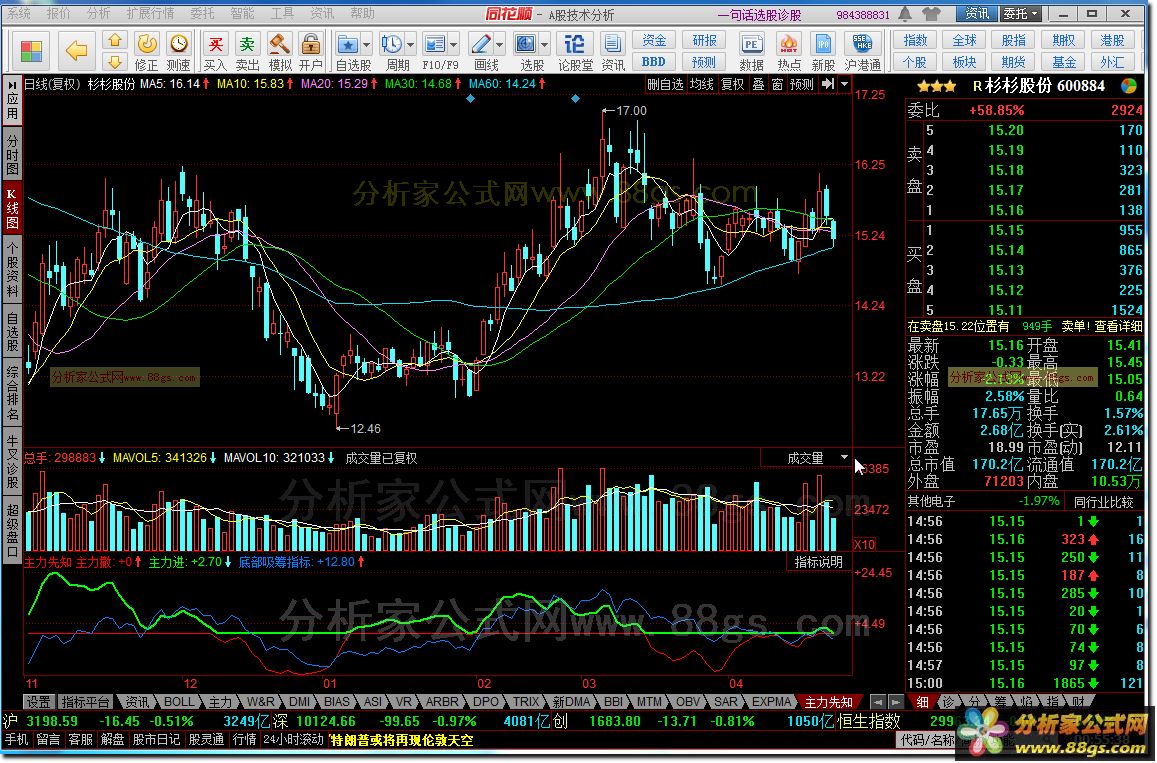Select the 分时图 sidebar tab
Image resolution: width=1157 pixels, height=763 pixels.
pyautogui.click(x=13, y=154)
